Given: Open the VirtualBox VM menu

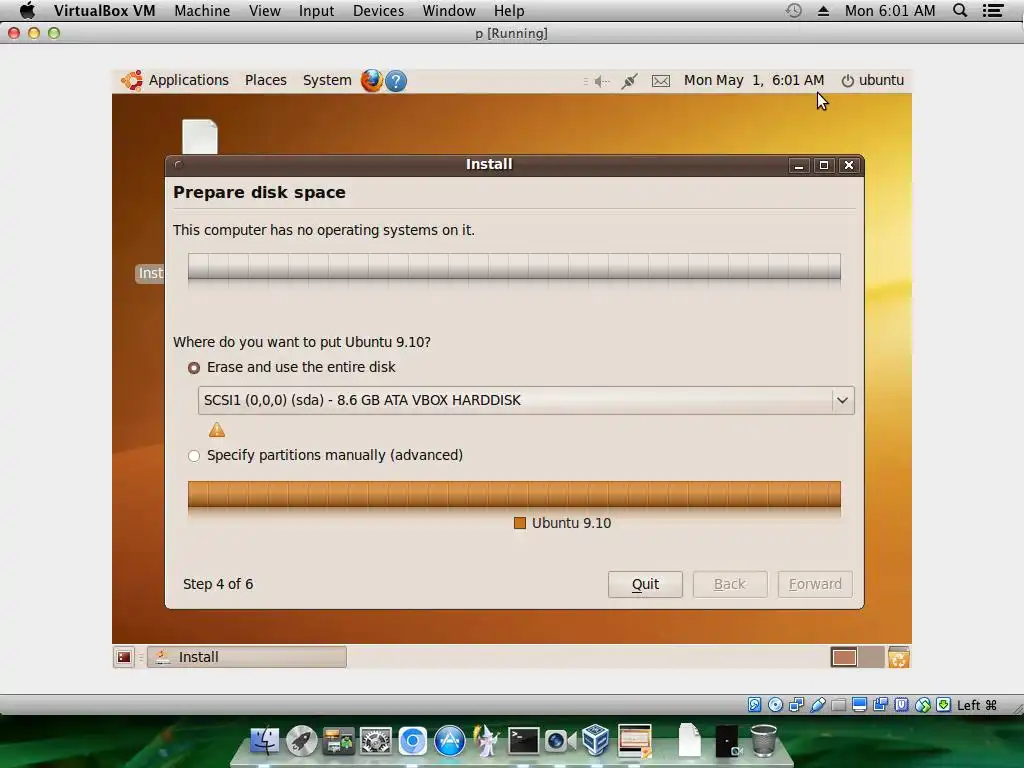Looking at the screenshot, I should click(x=104, y=10).
